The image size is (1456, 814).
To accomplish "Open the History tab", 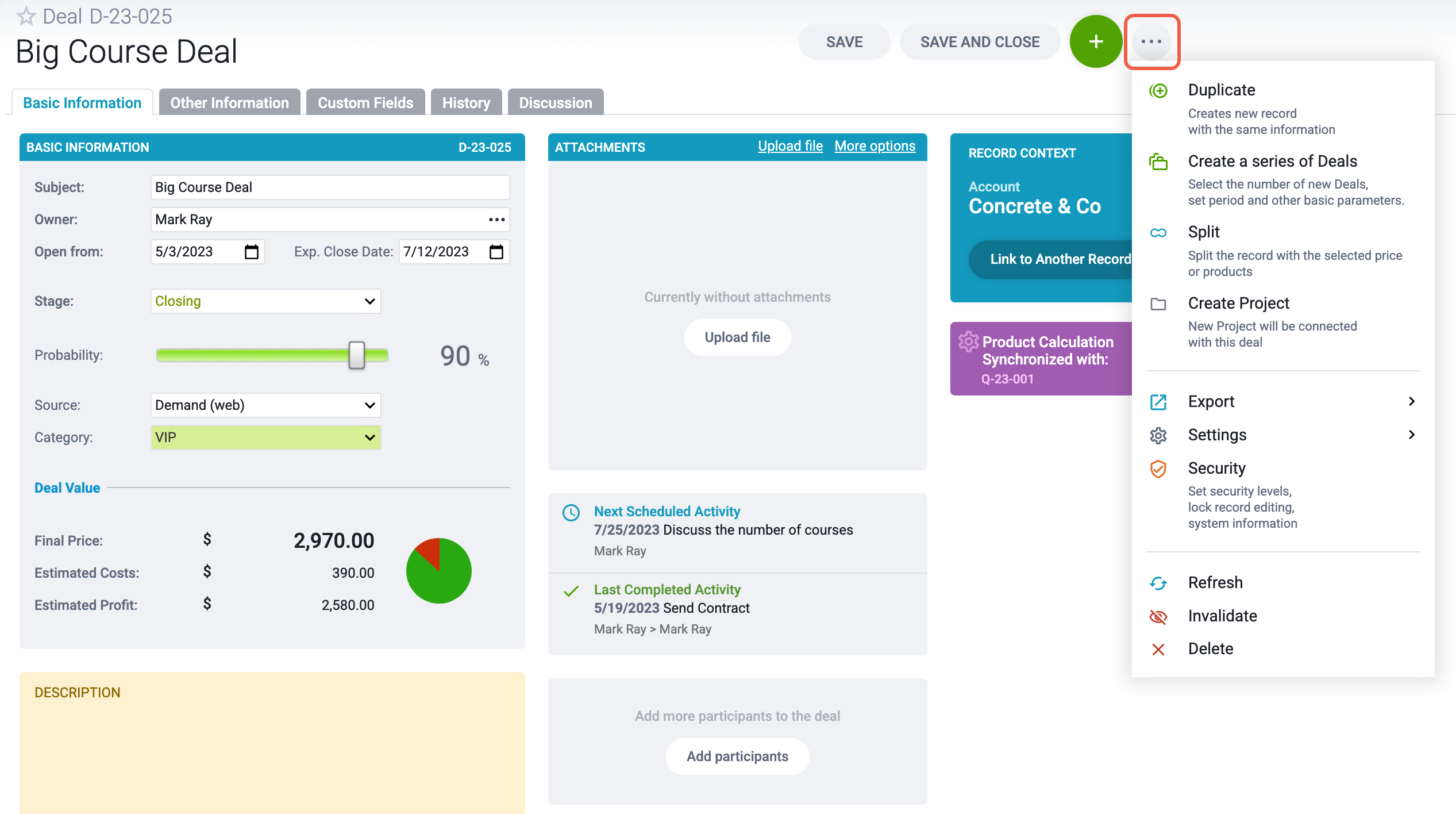I will pyautogui.click(x=467, y=102).
